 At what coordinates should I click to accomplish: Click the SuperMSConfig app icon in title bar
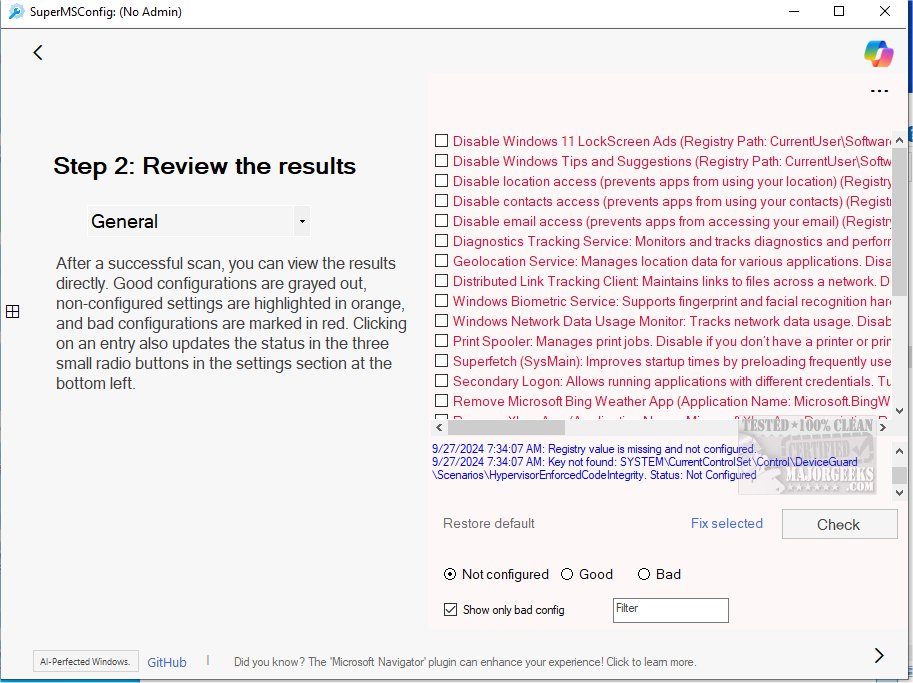click(x=16, y=11)
